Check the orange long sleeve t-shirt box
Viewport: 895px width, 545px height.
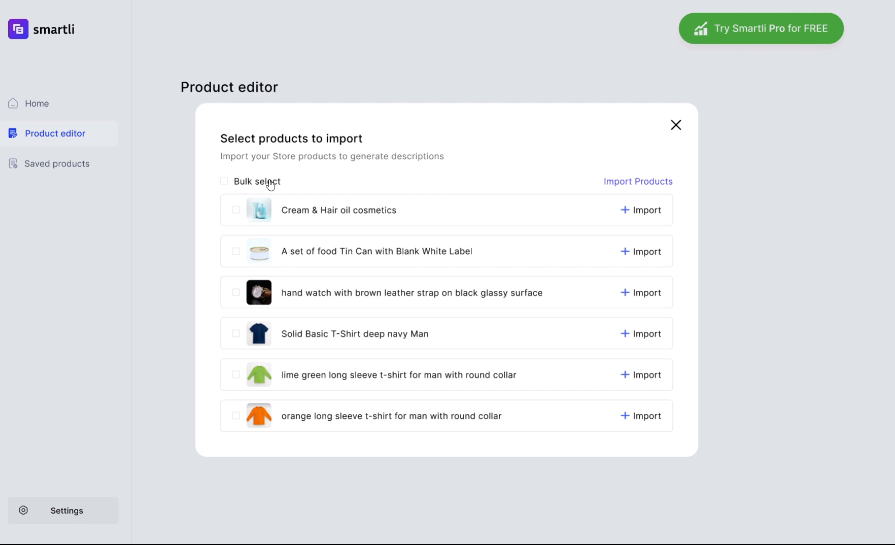coord(236,416)
